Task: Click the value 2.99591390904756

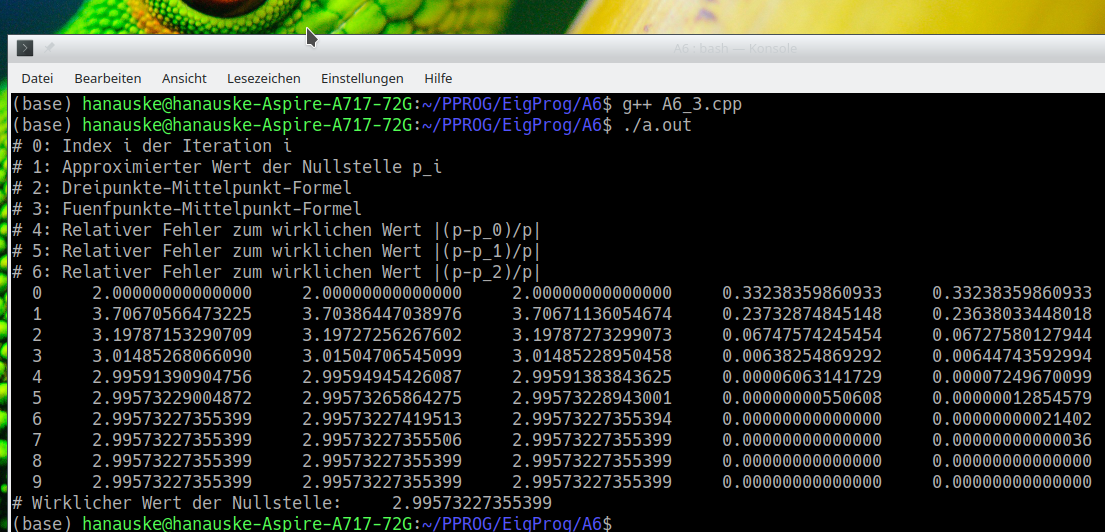Action: [172, 377]
